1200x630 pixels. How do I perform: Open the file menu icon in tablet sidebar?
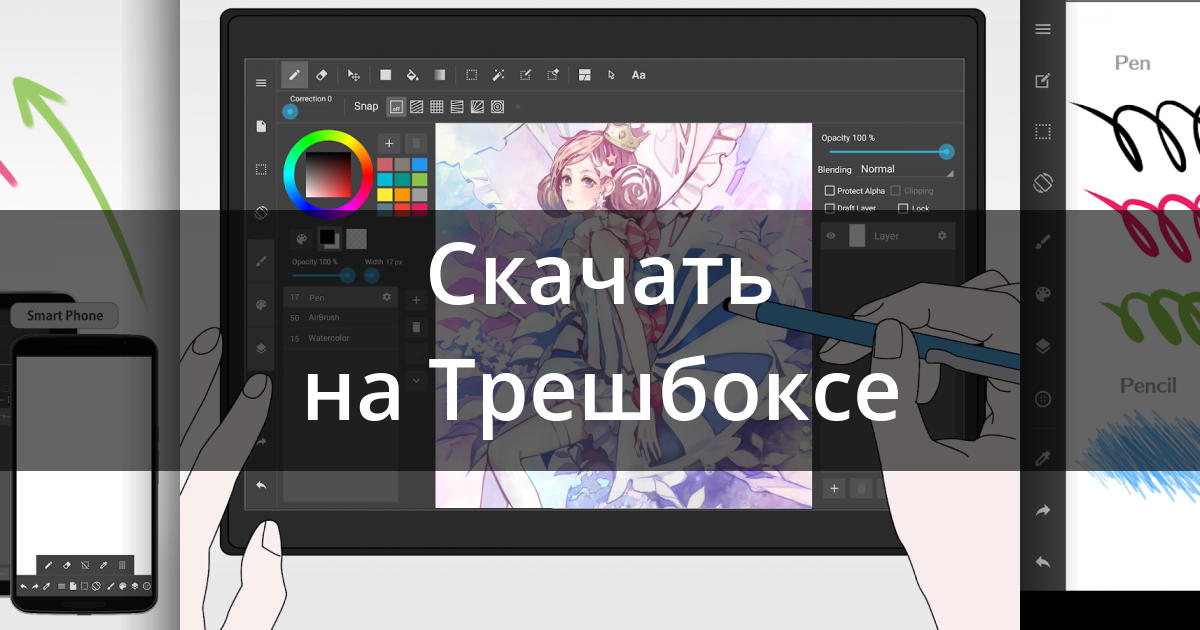pyautogui.click(x=261, y=126)
